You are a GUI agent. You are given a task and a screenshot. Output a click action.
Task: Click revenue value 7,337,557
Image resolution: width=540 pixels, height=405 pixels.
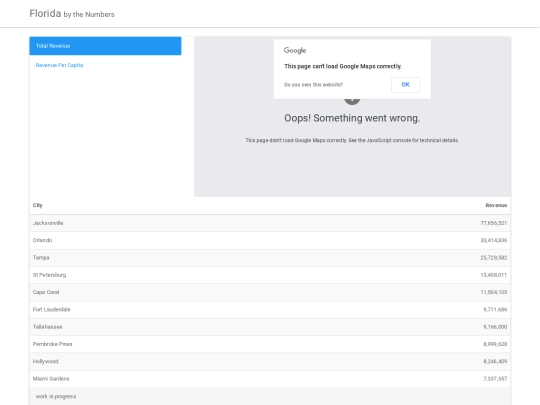[495, 378]
